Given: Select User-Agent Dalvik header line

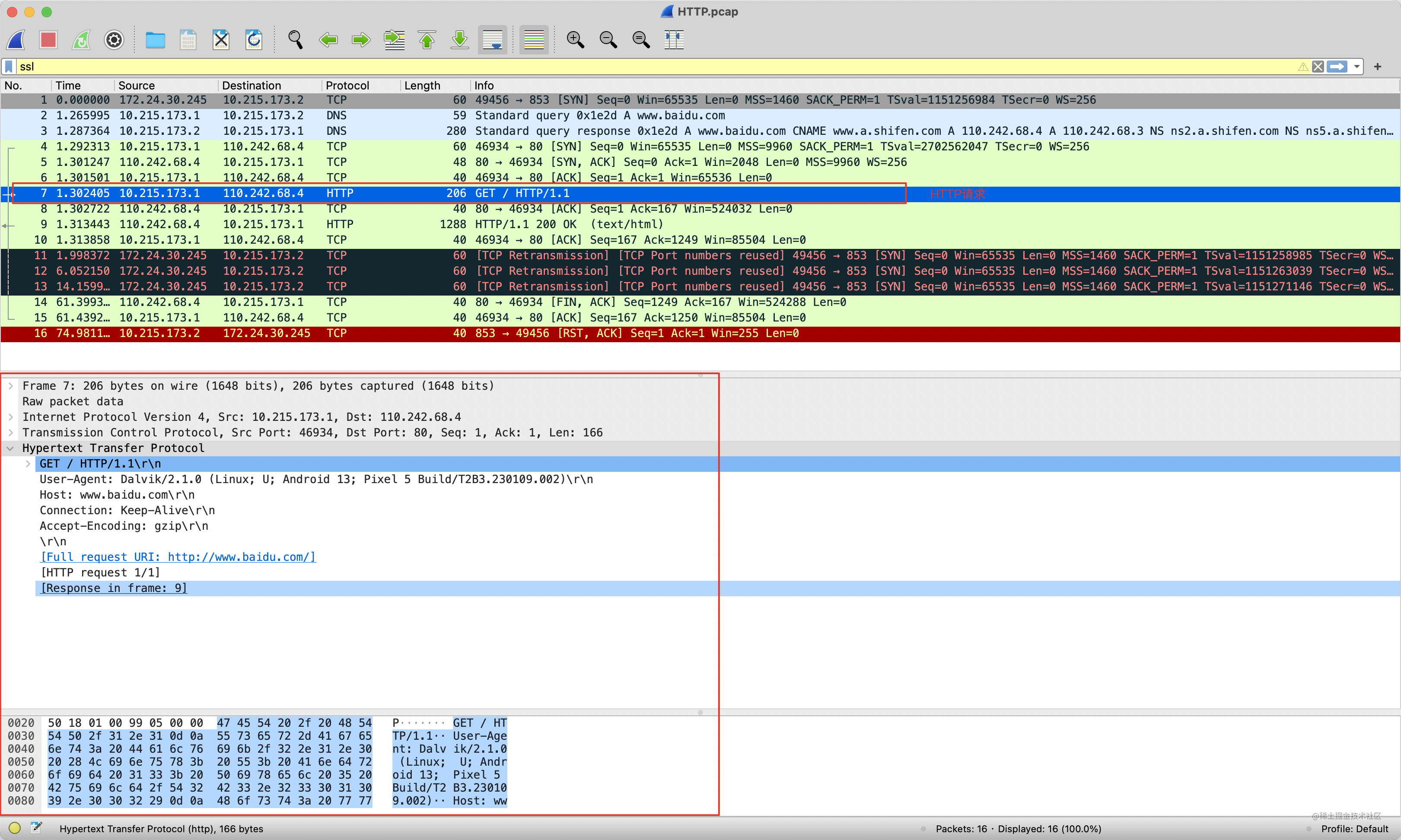Looking at the screenshot, I should point(316,480).
